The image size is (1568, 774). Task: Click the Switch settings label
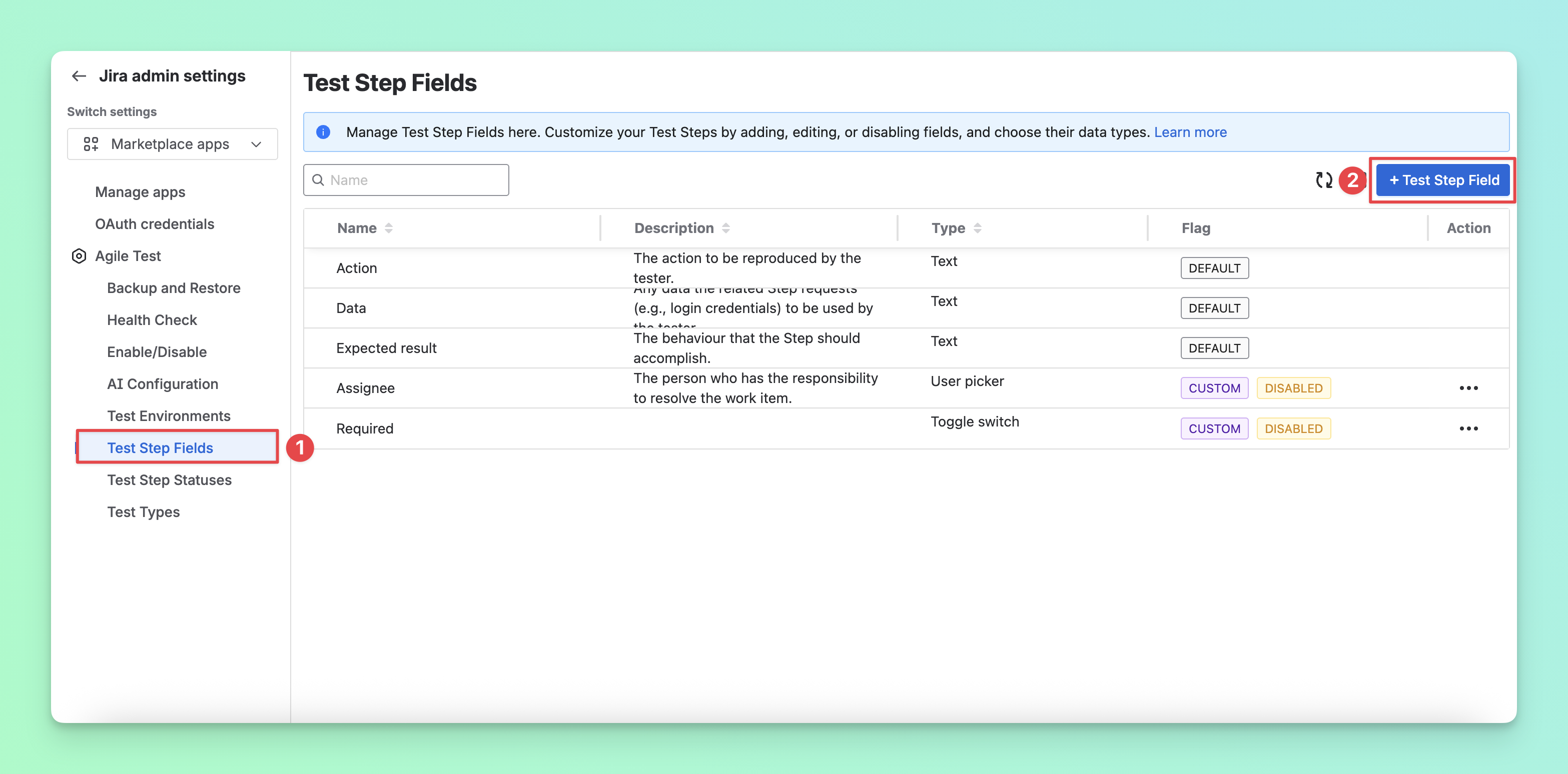pyautogui.click(x=112, y=112)
